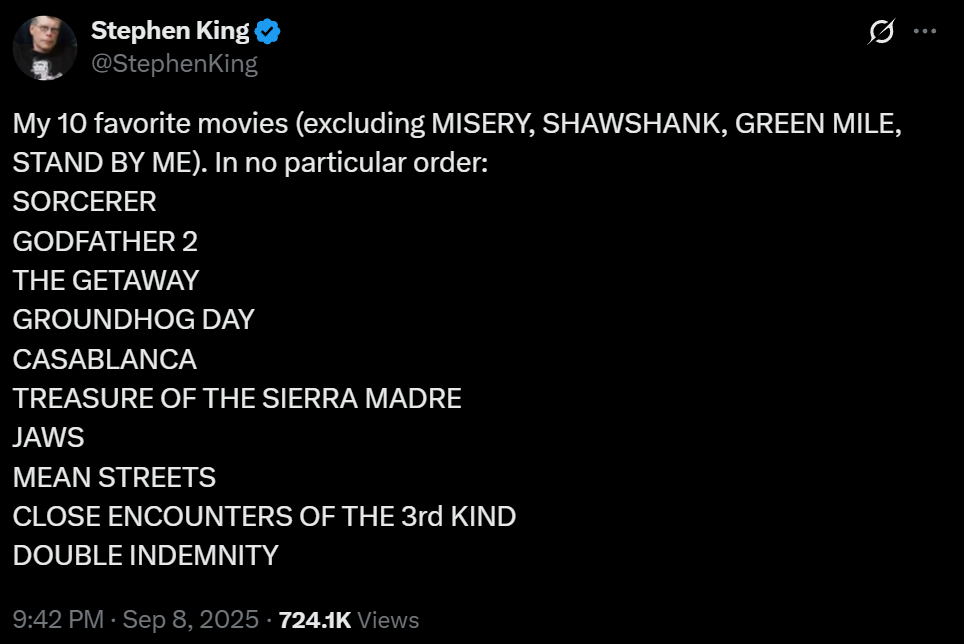Open the three-dot more options menu

(x=925, y=31)
